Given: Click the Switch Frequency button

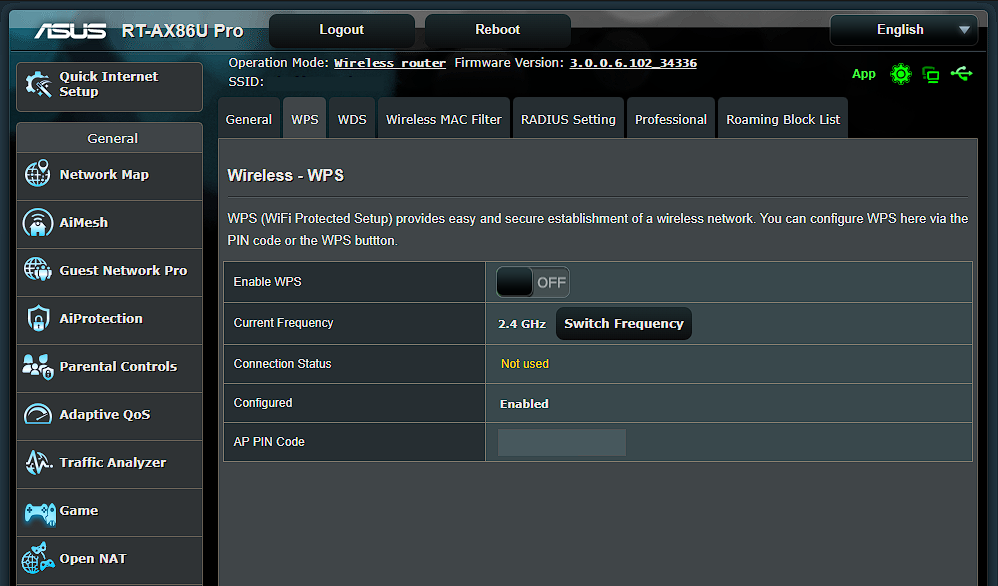Looking at the screenshot, I should click(623, 323).
